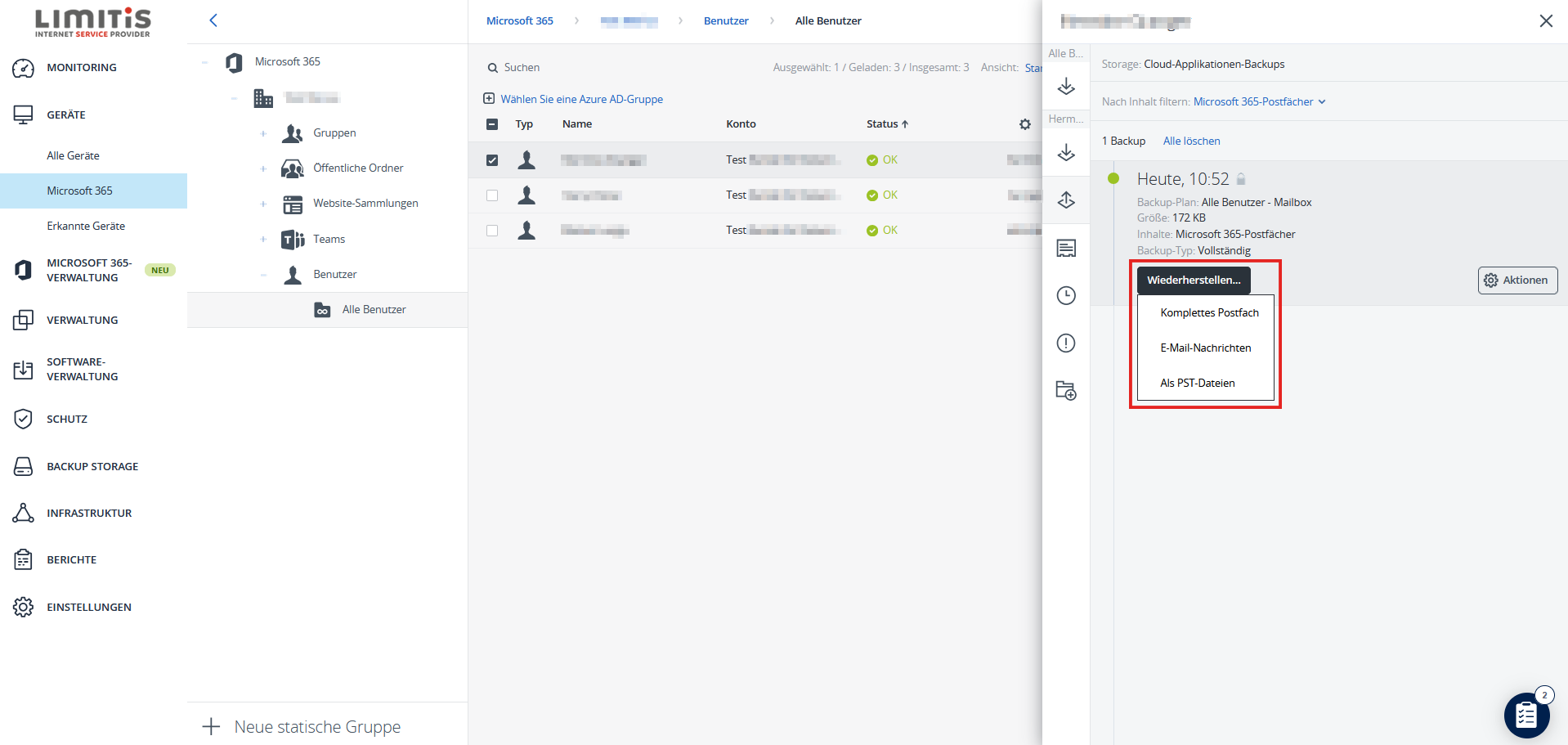Open Software-Verwaltung section
Image resolution: width=1568 pixels, height=745 pixels.
tap(82, 370)
